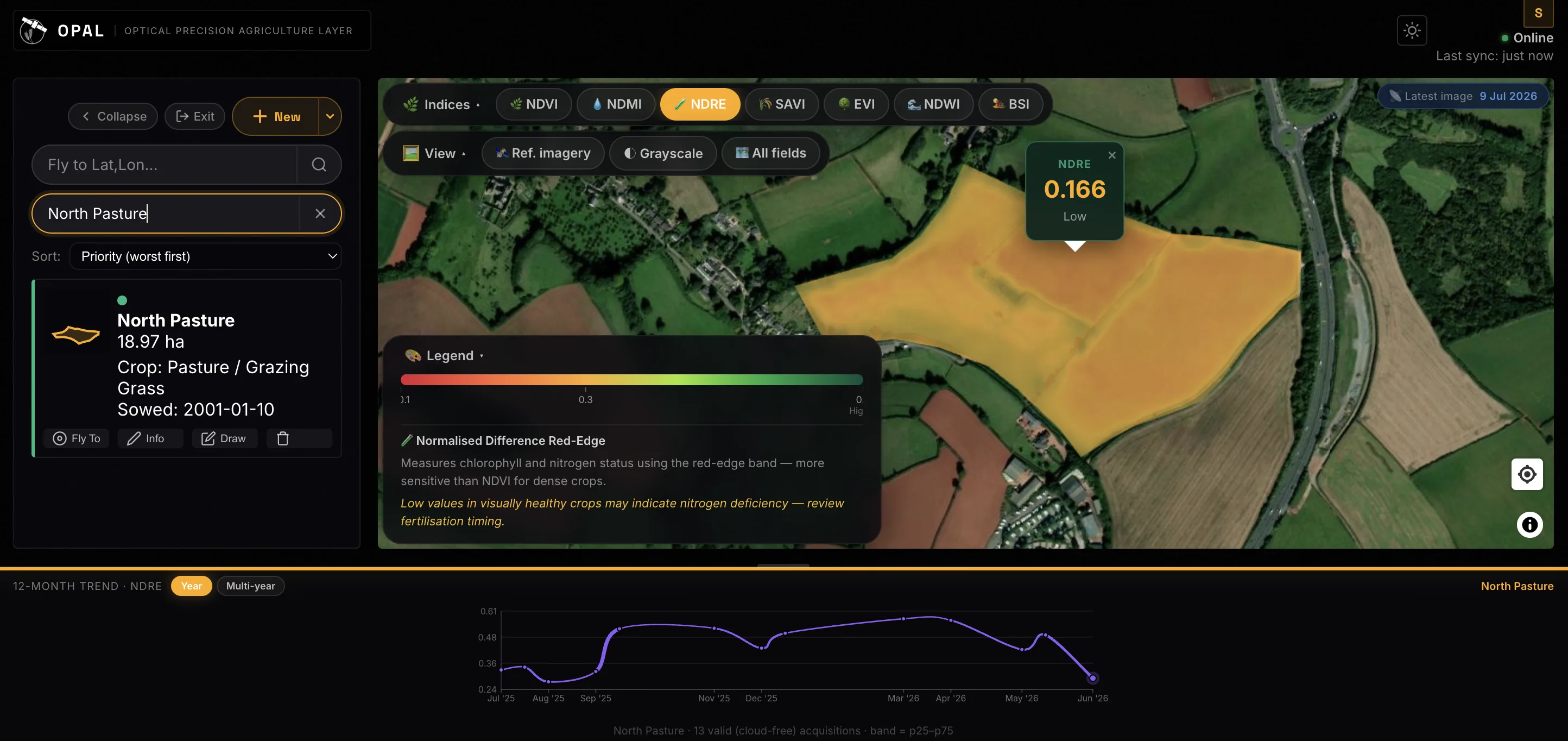Image resolution: width=1568 pixels, height=741 pixels.
Task: Click the North Pasture trend chart label
Action: point(1517,586)
